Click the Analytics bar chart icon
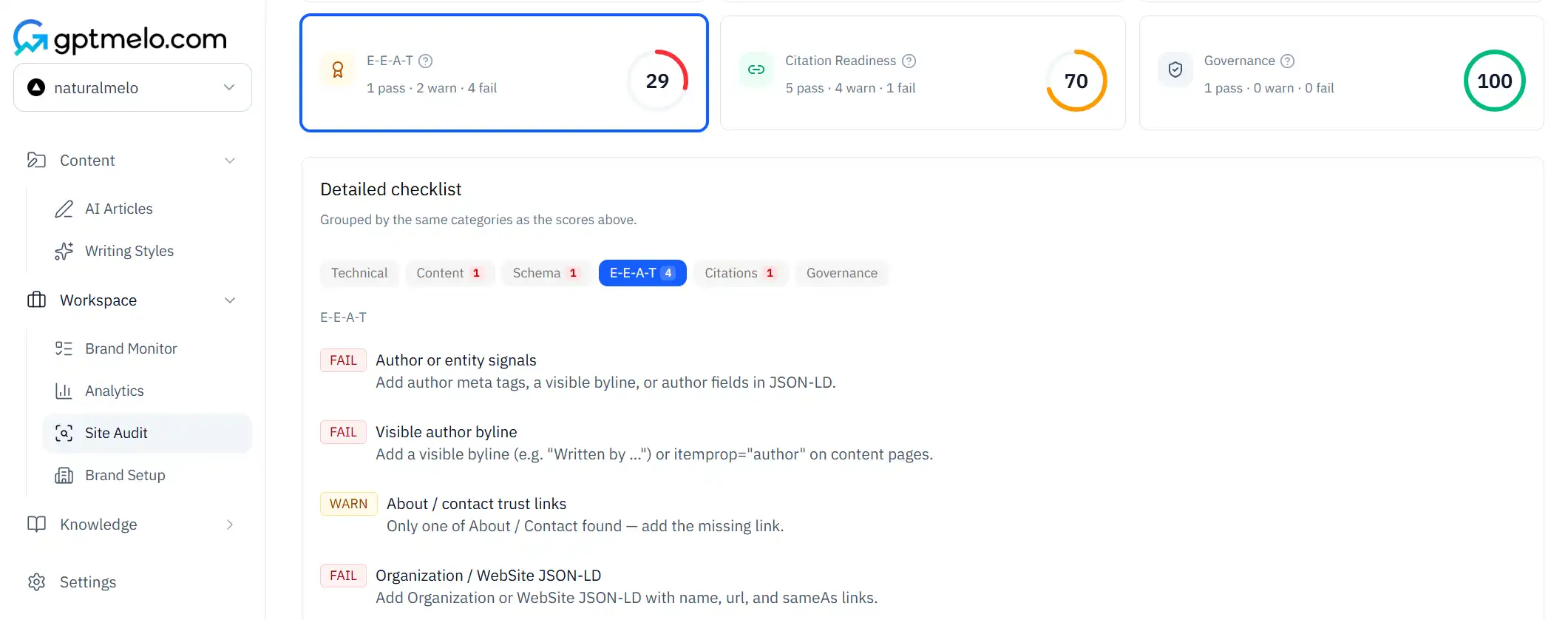Image resolution: width=1568 pixels, height=620 pixels. click(64, 391)
